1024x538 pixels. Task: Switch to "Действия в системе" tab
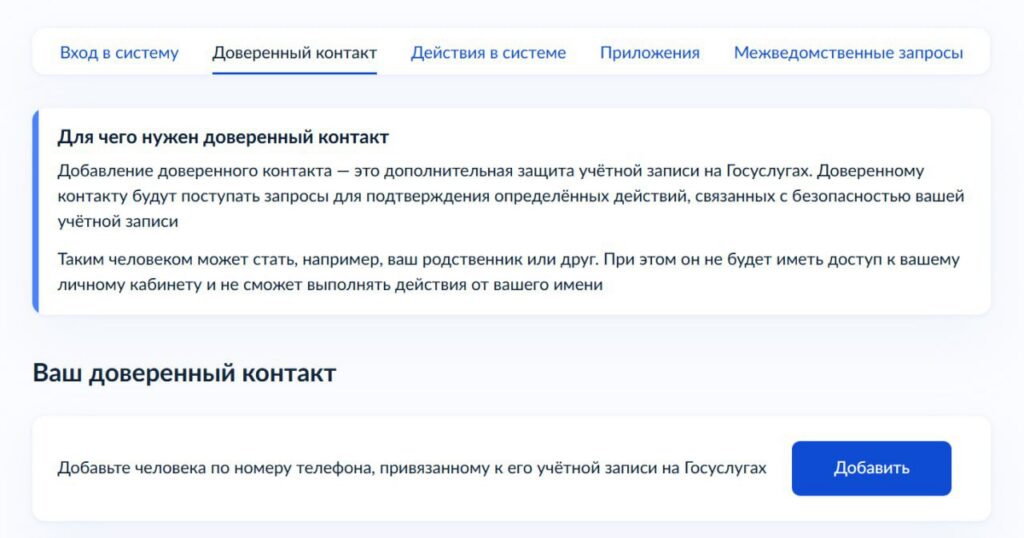point(488,53)
